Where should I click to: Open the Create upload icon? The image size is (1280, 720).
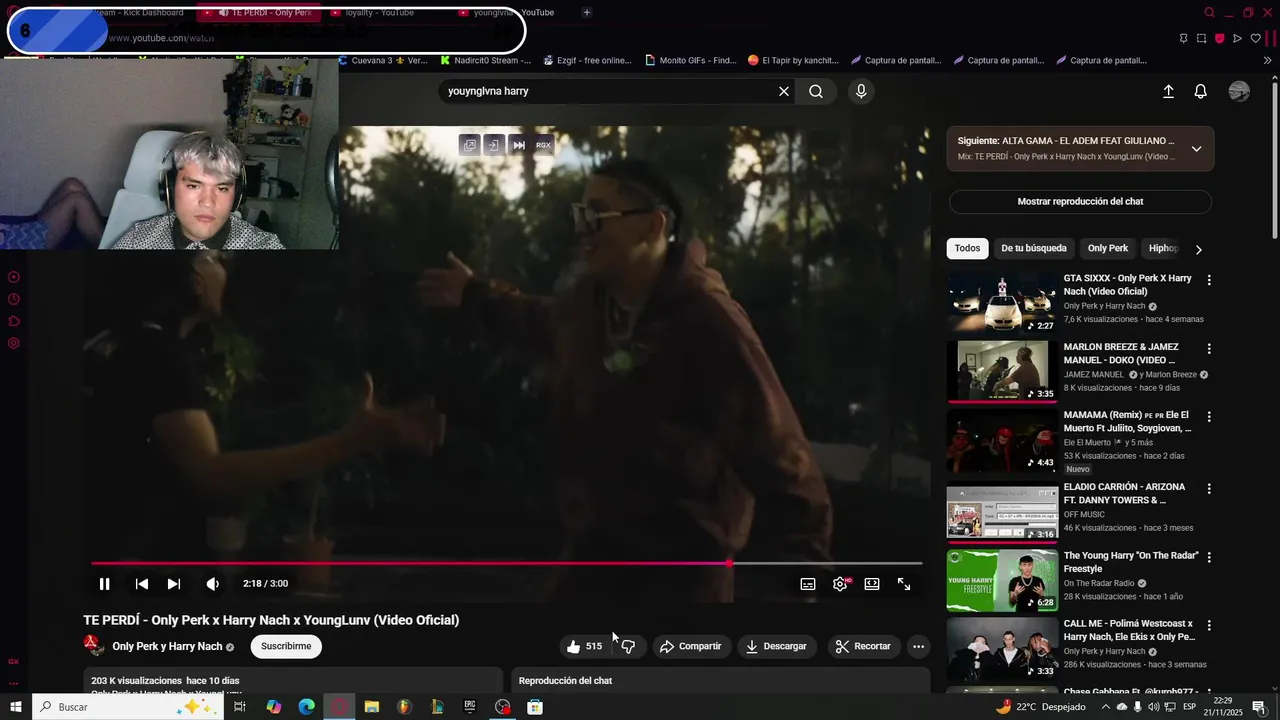tap(1168, 91)
